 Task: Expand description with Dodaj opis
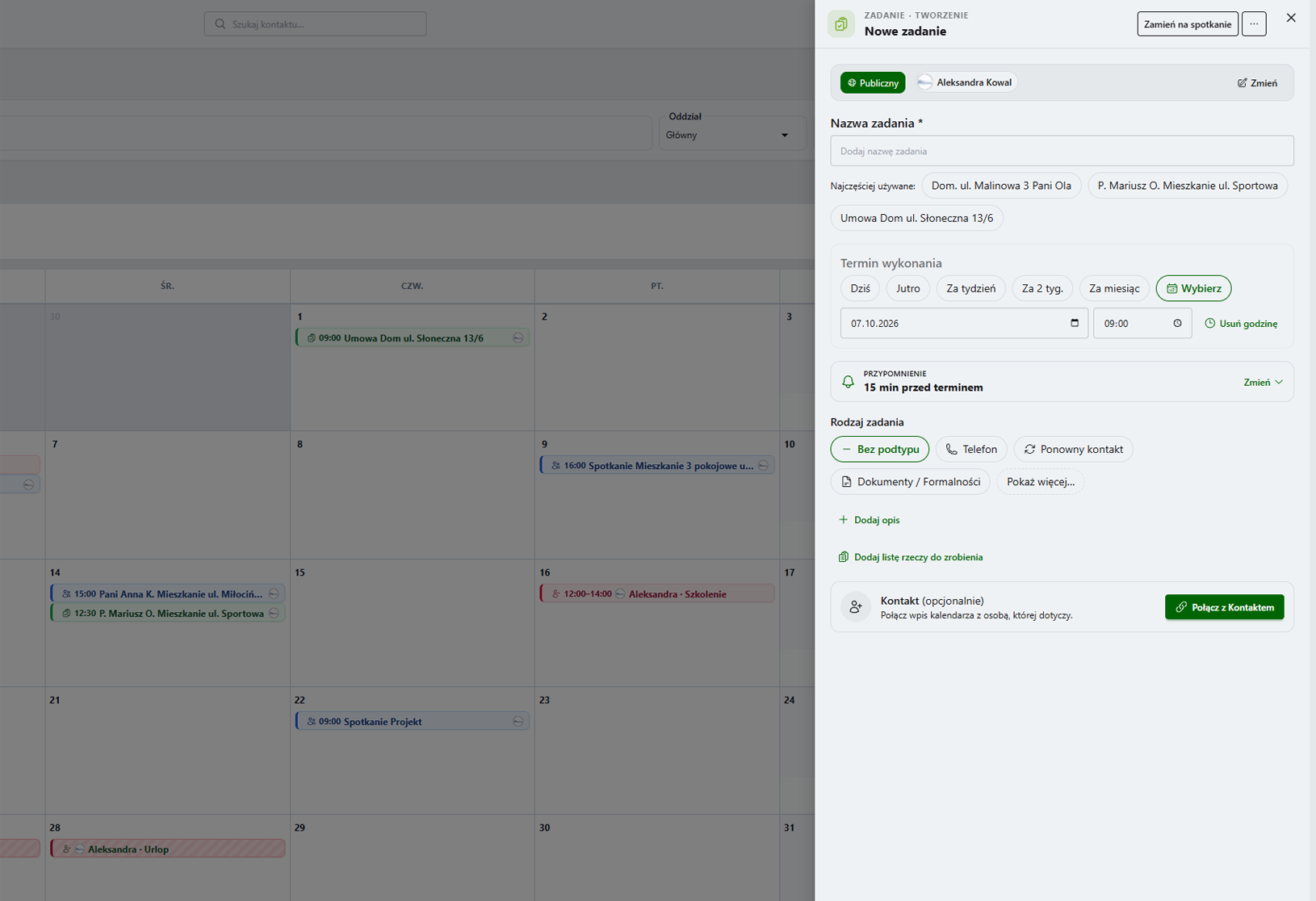pos(870,520)
